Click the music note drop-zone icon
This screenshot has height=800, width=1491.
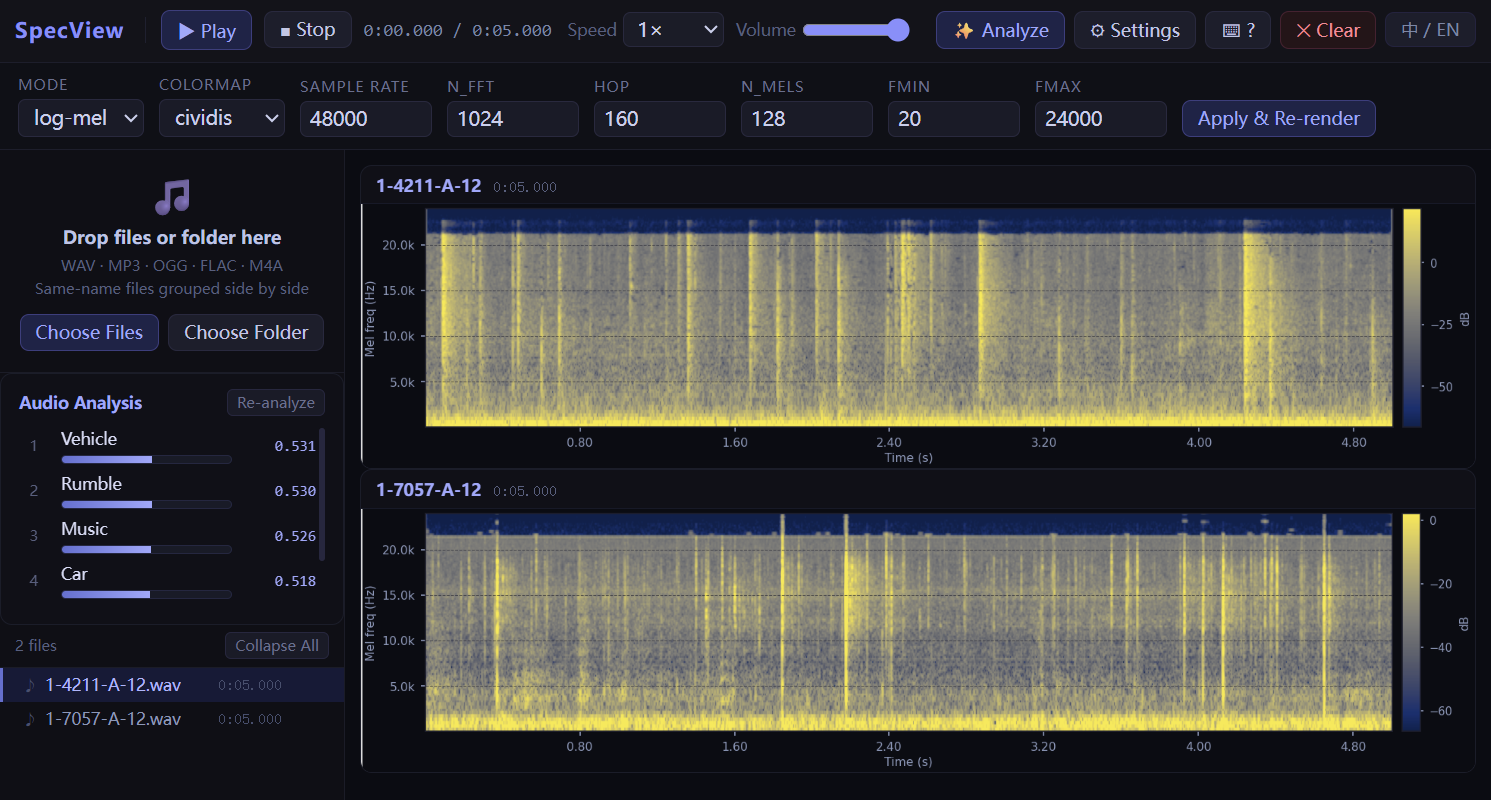point(172,197)
